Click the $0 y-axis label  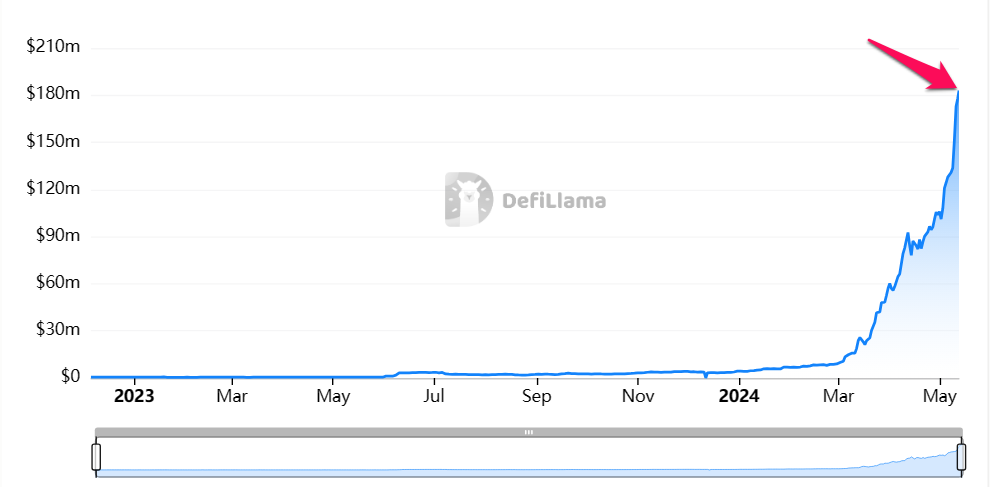tap(70, 377)
